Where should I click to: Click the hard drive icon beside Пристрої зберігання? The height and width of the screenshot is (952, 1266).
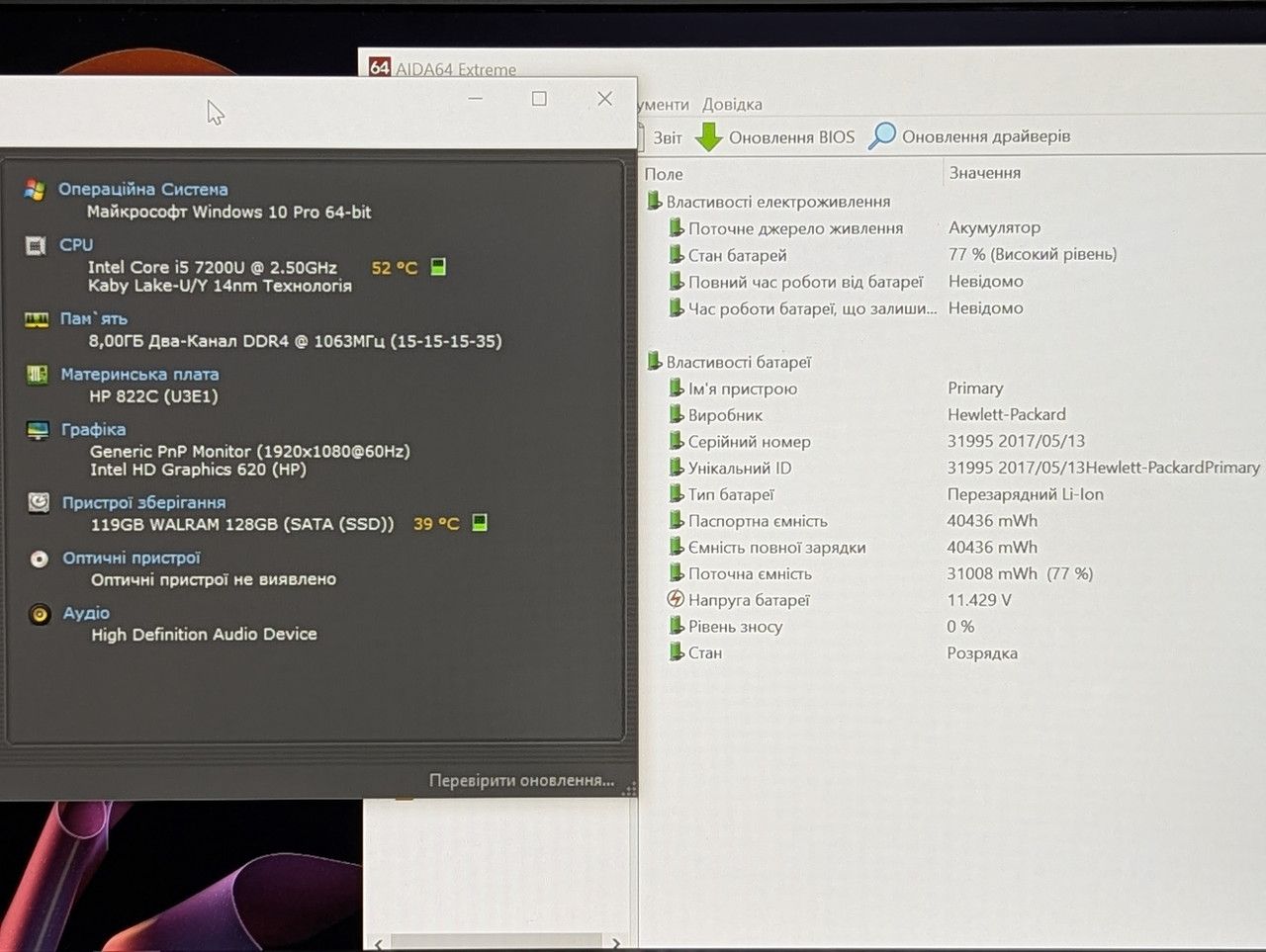(39, 503)
